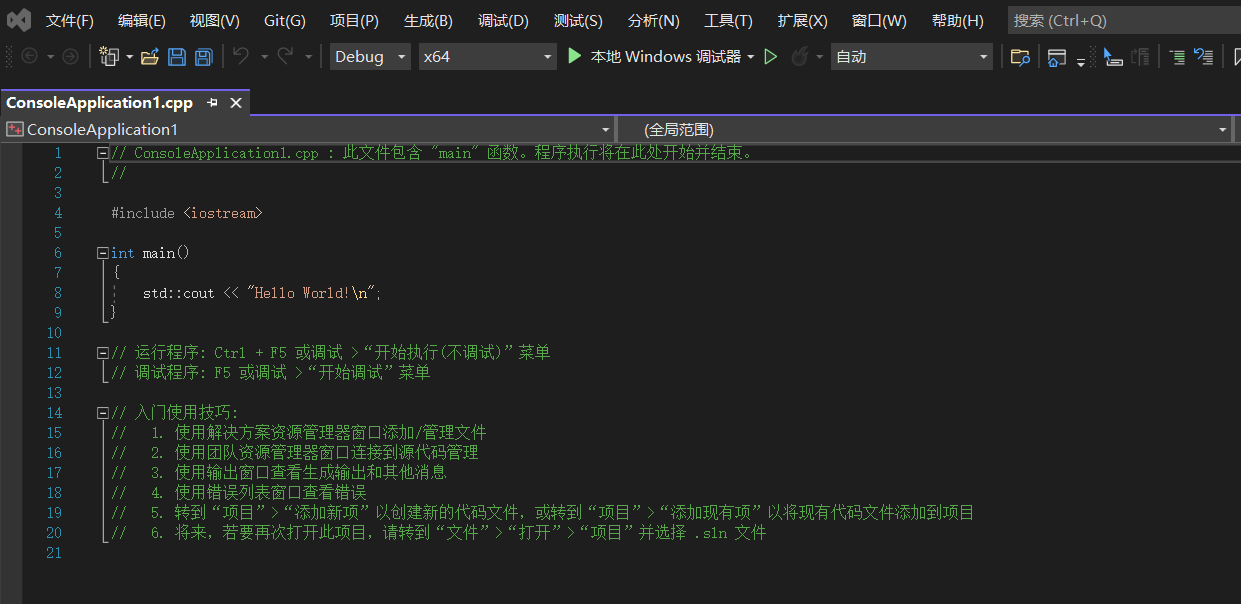Open the 调试(D) menu
The width and height of the screenshot is (1241, 604).
(x=502, y=19)
